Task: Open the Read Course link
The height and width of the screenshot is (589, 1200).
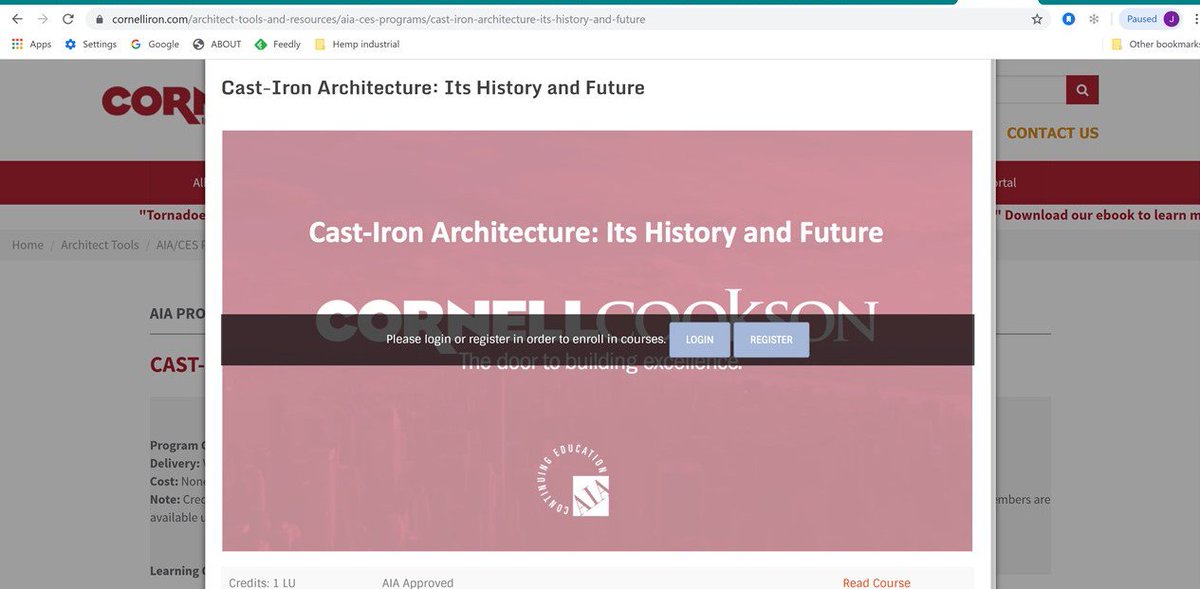Action: click(876, 582)
